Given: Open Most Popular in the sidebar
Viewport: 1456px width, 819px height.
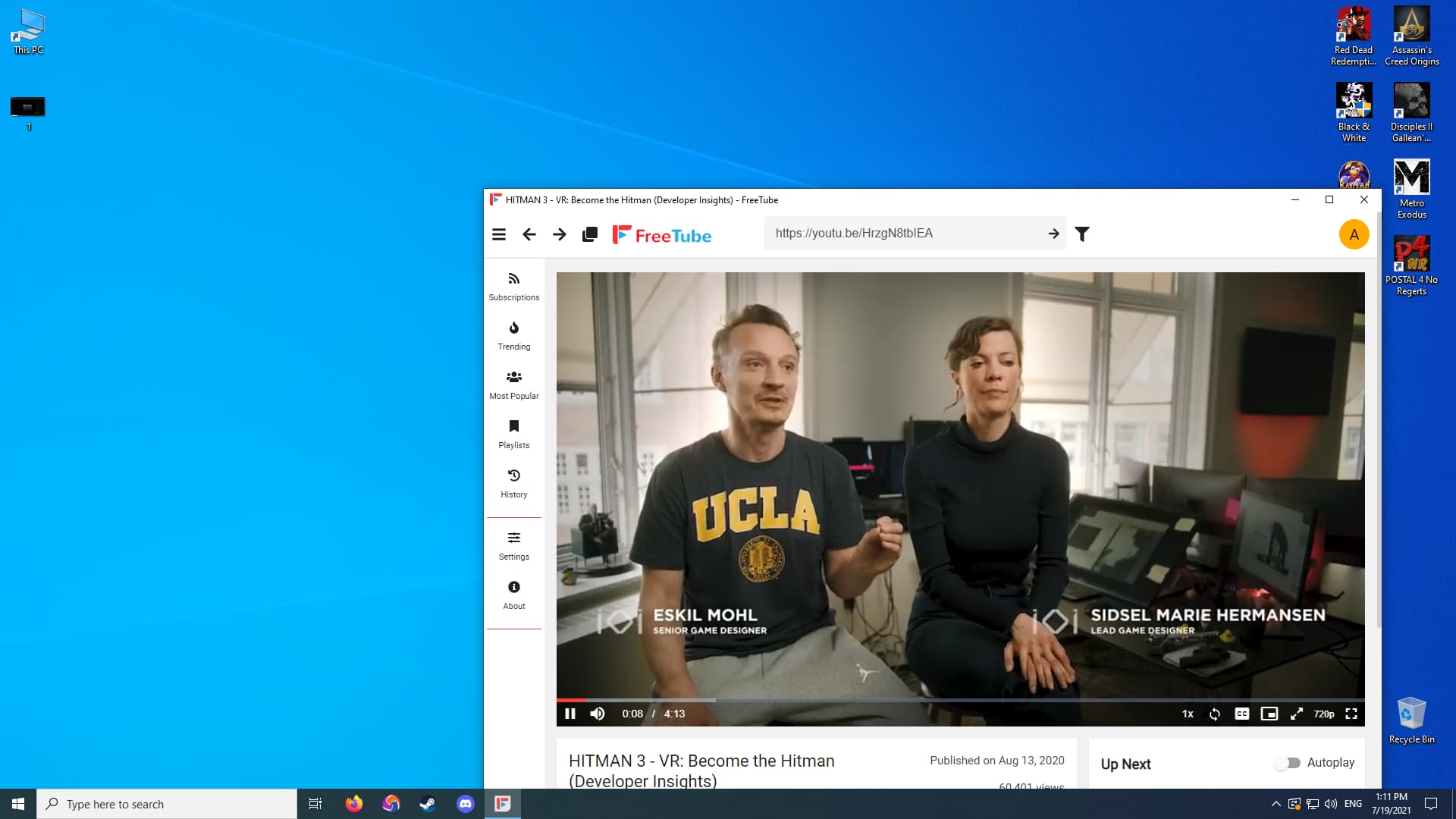Looking at the screenshot, I should (x=514, y=385).
